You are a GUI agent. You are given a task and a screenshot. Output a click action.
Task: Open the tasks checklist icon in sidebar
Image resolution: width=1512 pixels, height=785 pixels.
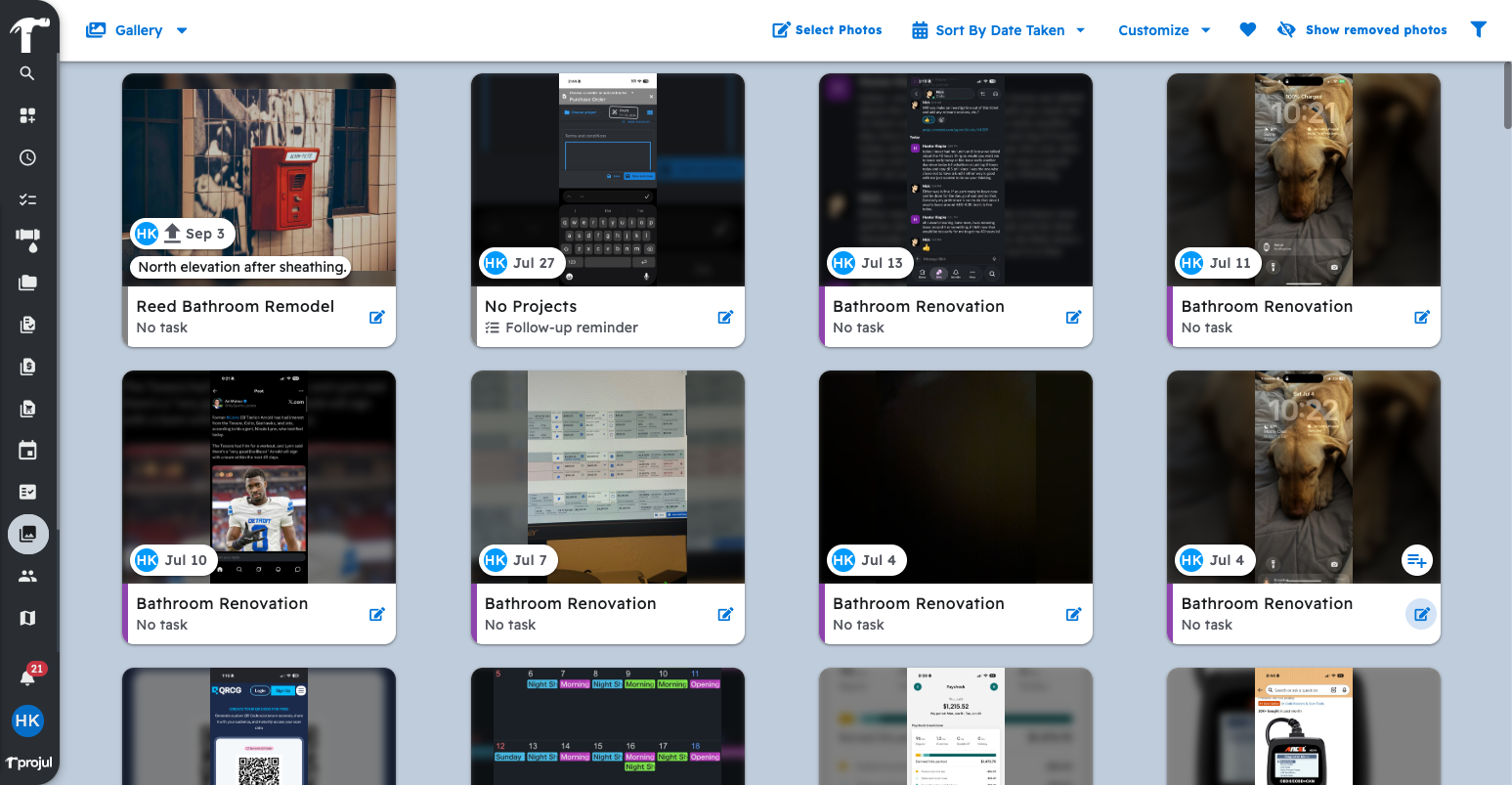(27, 199)
